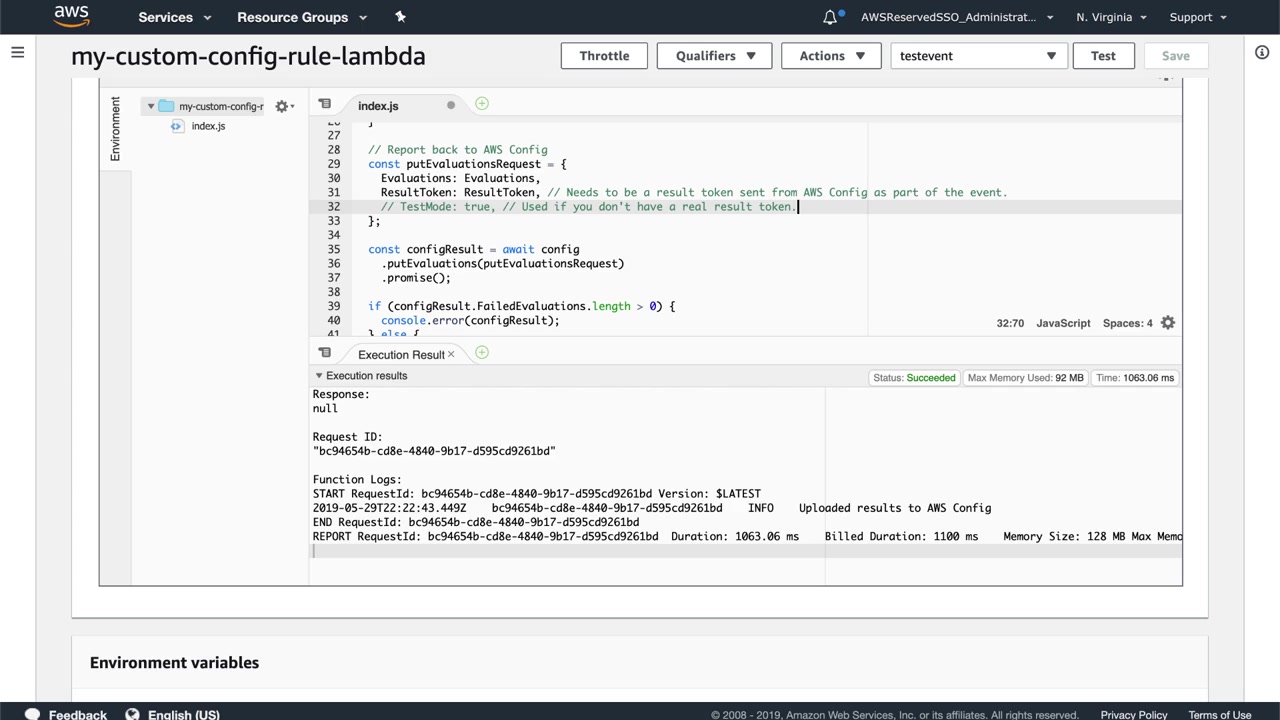Add new editor tab with plus icon

(482, 104)
